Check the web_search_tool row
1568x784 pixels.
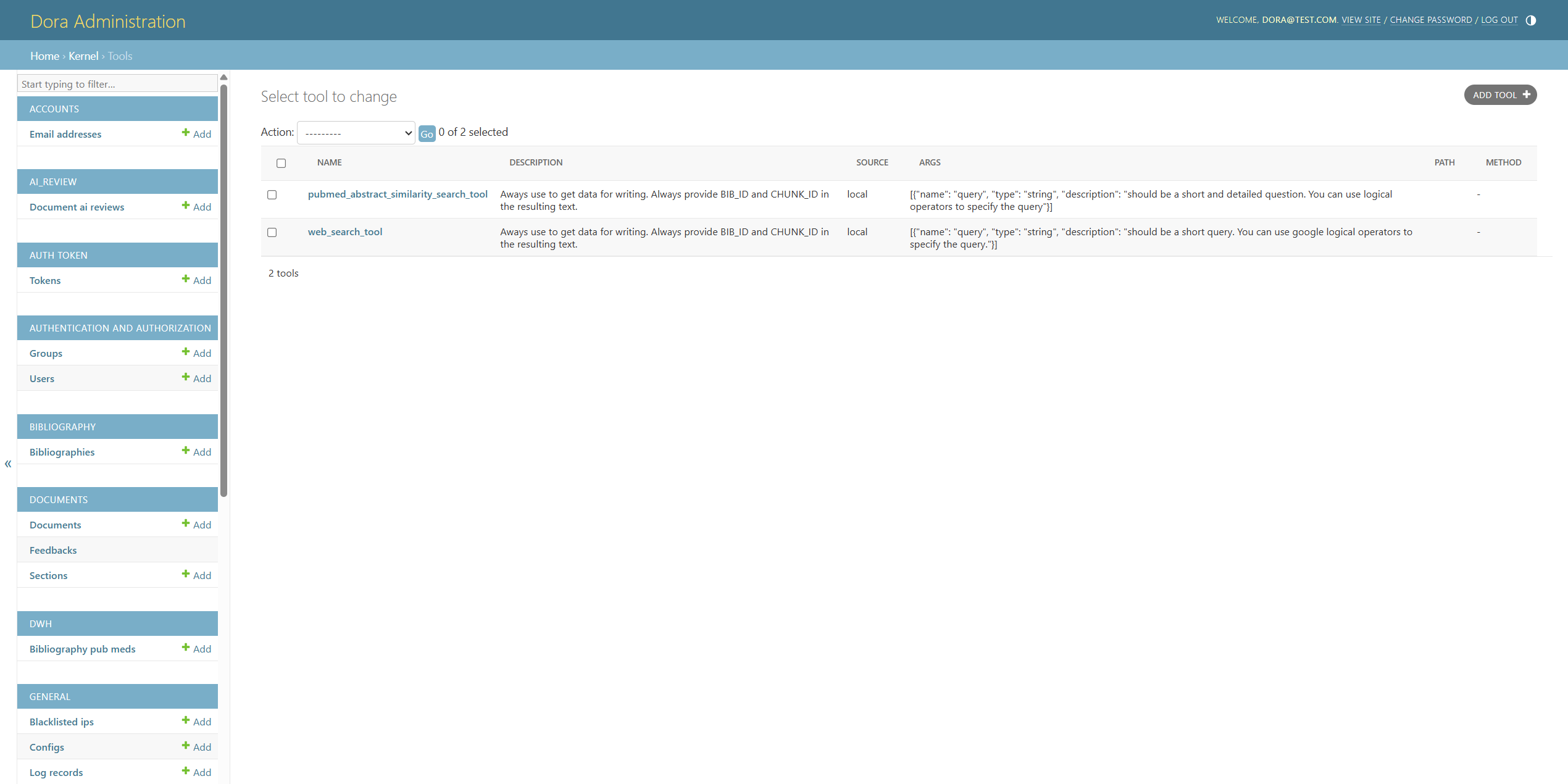[x=272, y=232]
